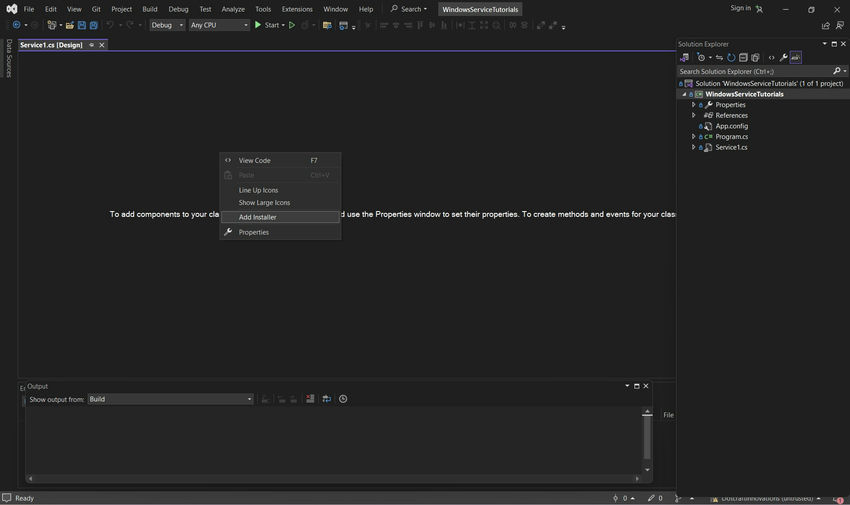Open the Find in Files toolbar icon
Image resolution: width=850 pixels, height=505 pixels.
[327, 25]
